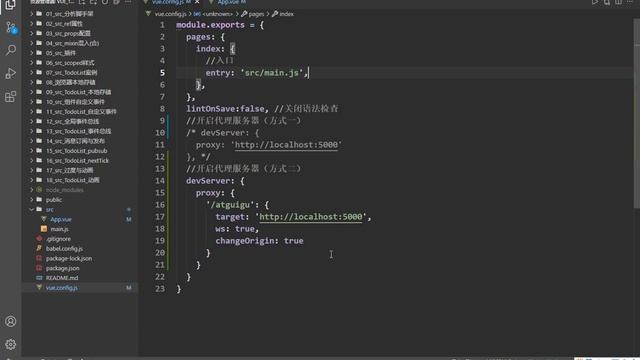Expand the node_modules folder chevron
This screenshot has width=640, height=360.
(x=31, y=190)
